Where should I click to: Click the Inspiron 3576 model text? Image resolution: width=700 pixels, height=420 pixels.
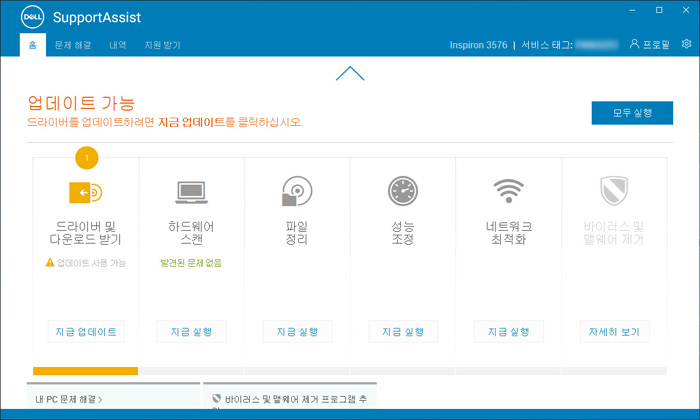tap(478, 45)
